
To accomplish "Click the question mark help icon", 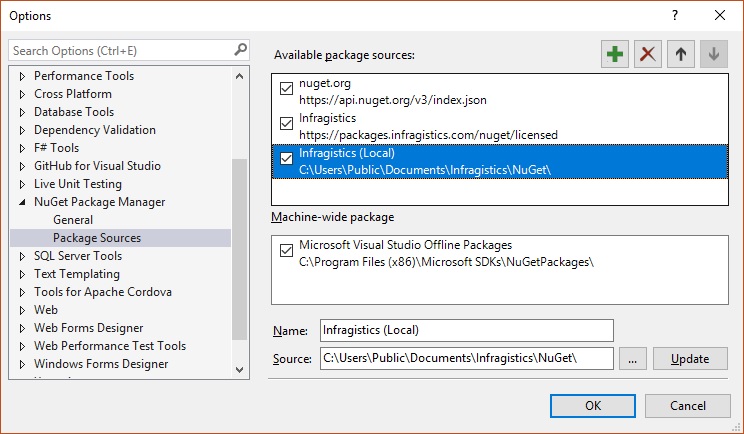I will (675, 15).
